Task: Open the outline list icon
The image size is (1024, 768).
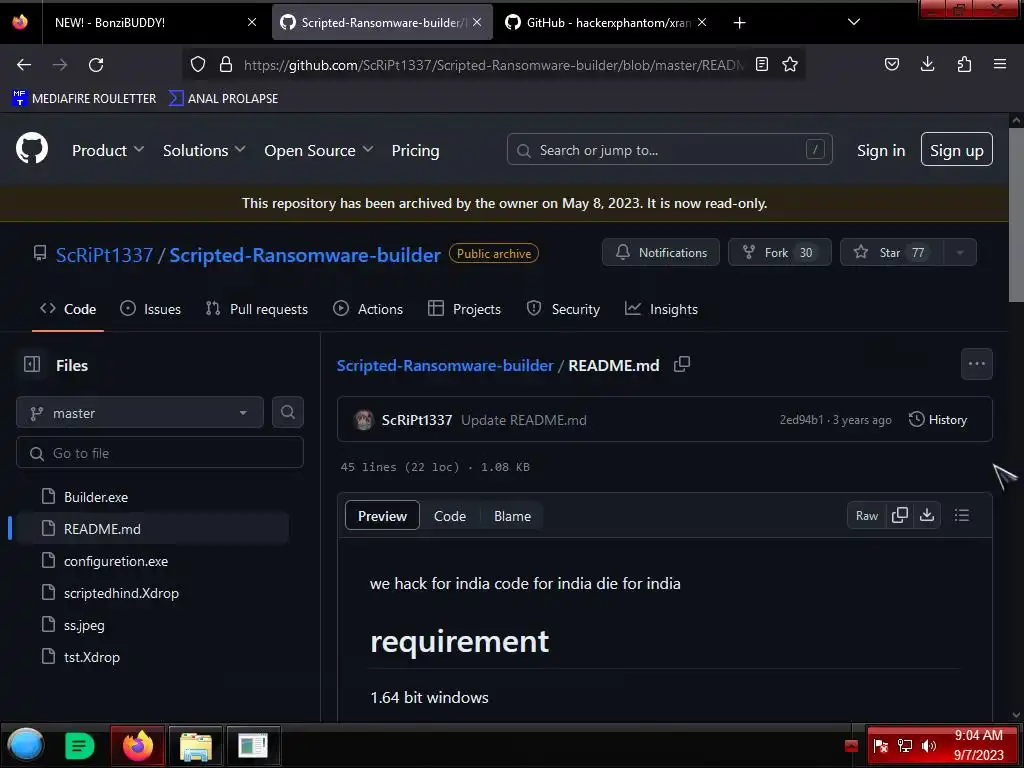Action: 961,515
